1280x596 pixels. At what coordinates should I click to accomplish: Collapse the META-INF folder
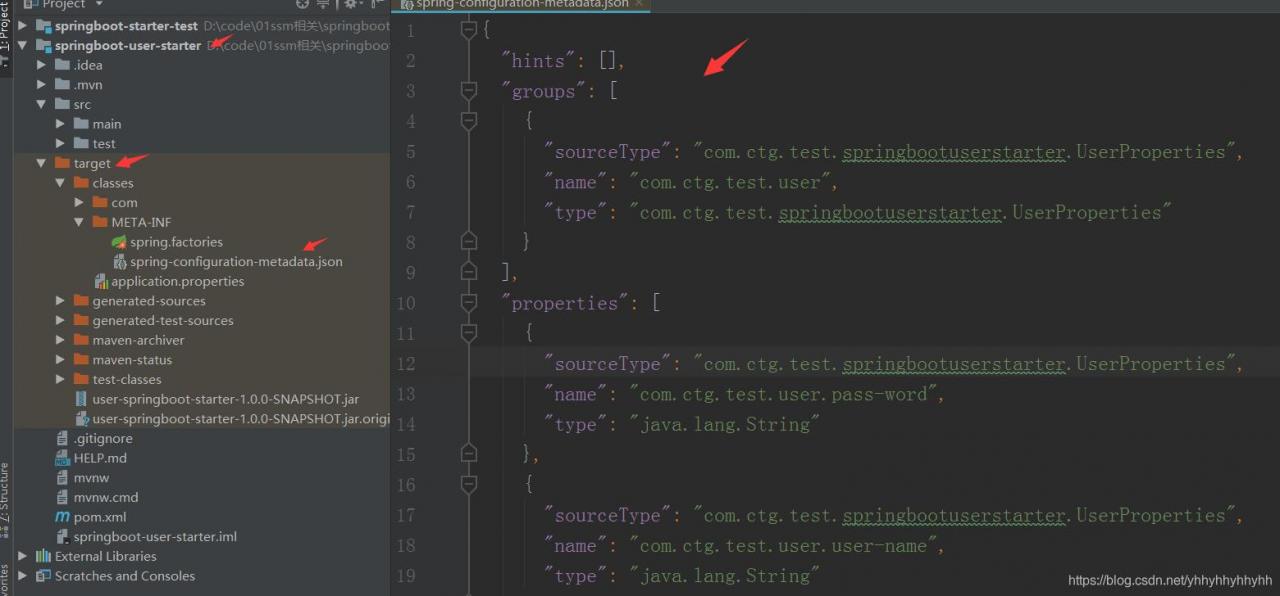(x=79, y=222)
